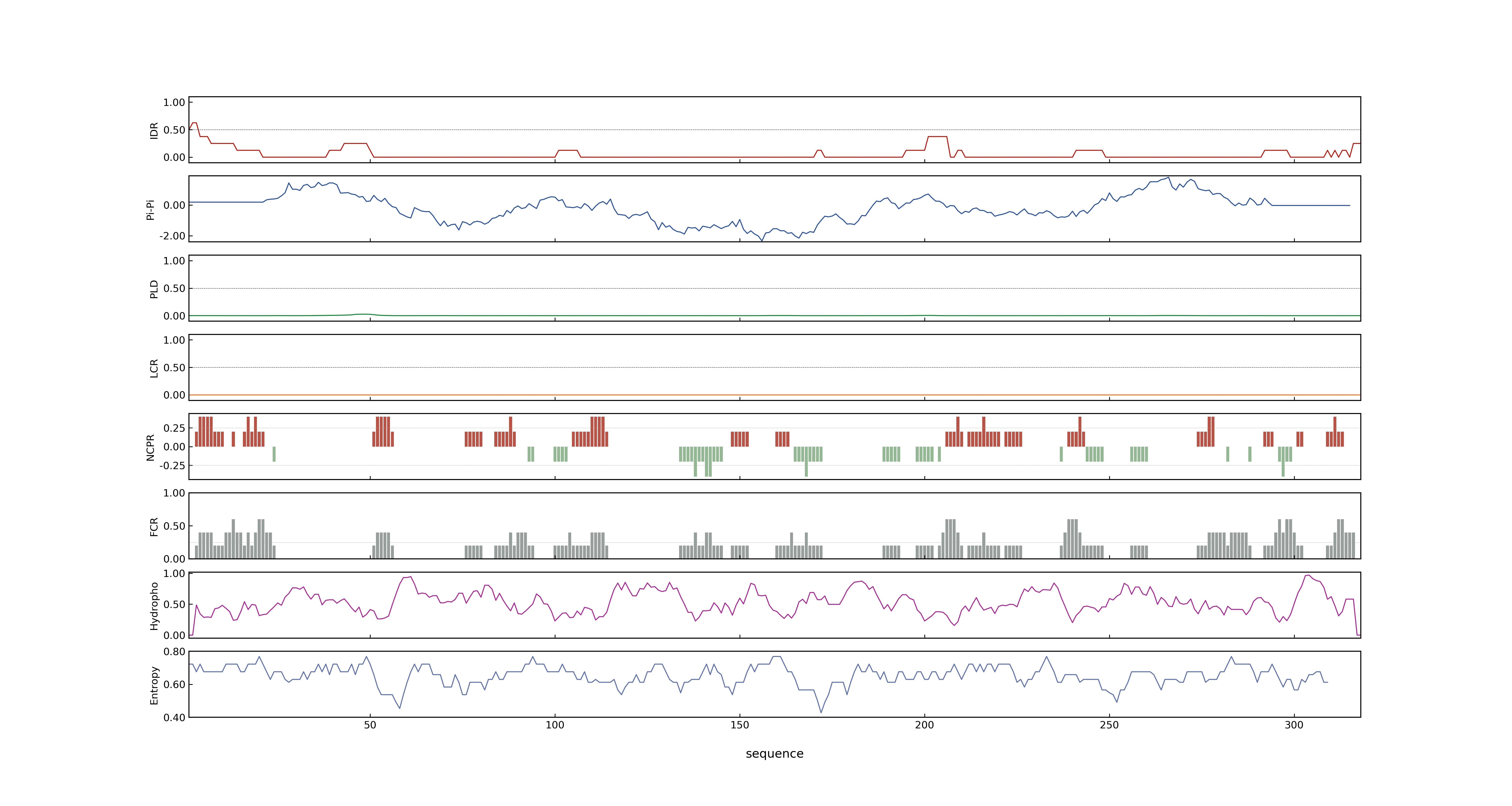Click the 1.00 tick on IDR axis
Viewport: 1512px width, 806px height.
(x=174, y=103)
